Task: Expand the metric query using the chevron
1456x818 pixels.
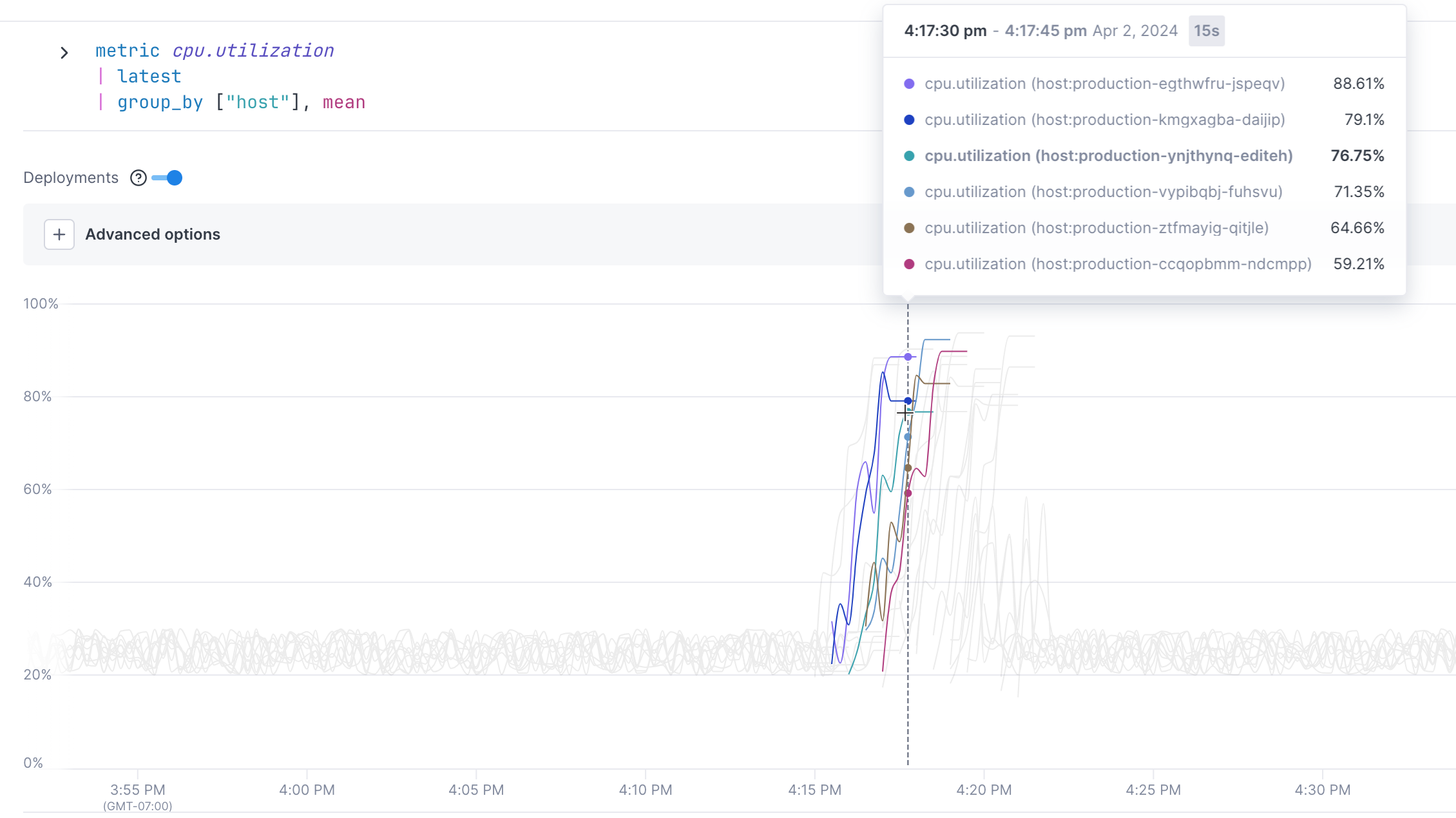Action: [x=64, y=52]
